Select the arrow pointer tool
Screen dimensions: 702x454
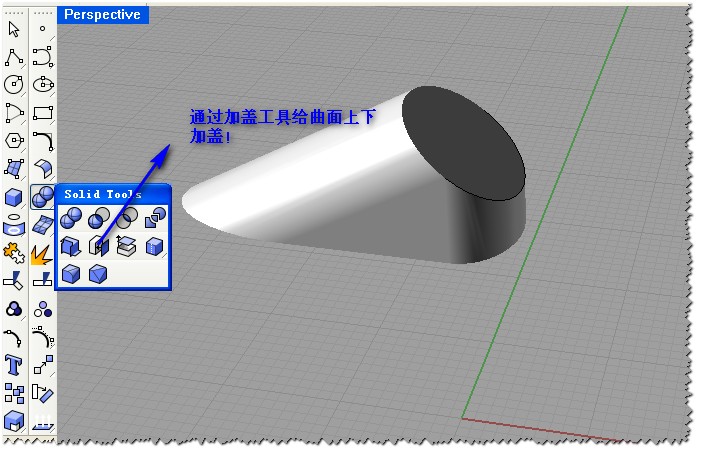(14, 30)
